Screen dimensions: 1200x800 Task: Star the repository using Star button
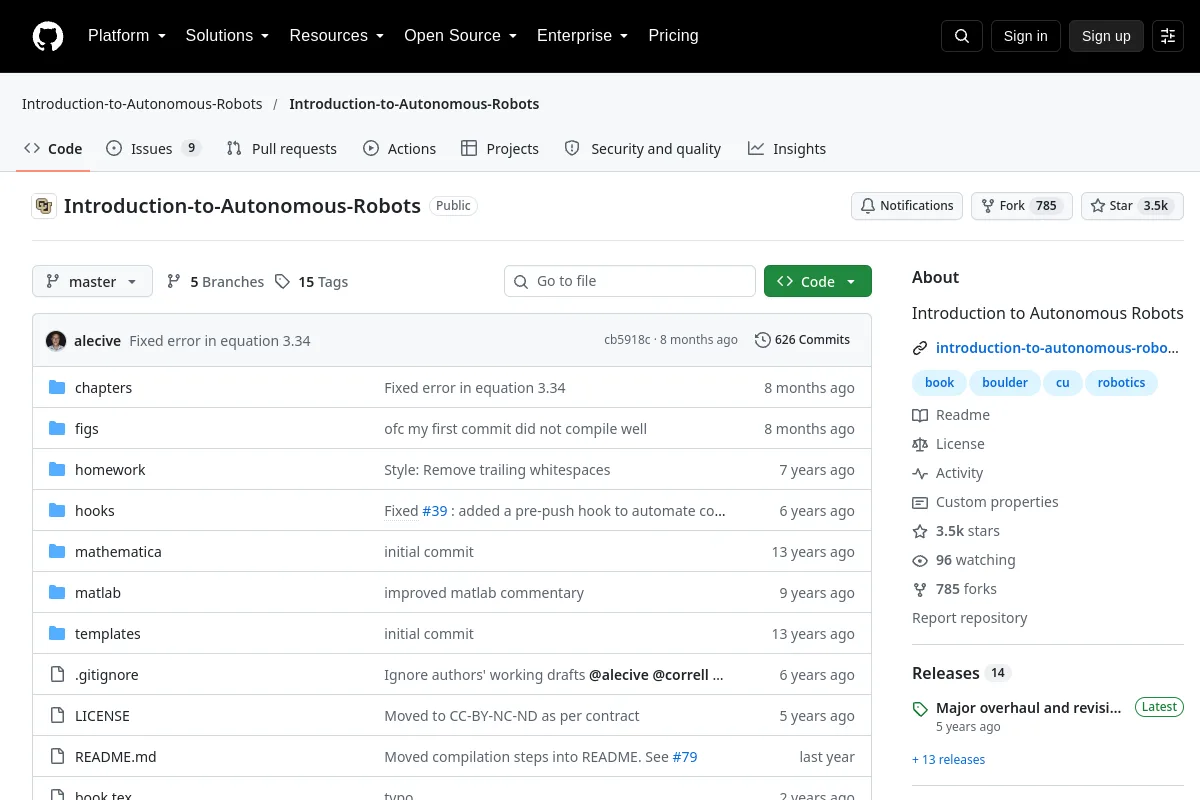(x=1132, y=206)
